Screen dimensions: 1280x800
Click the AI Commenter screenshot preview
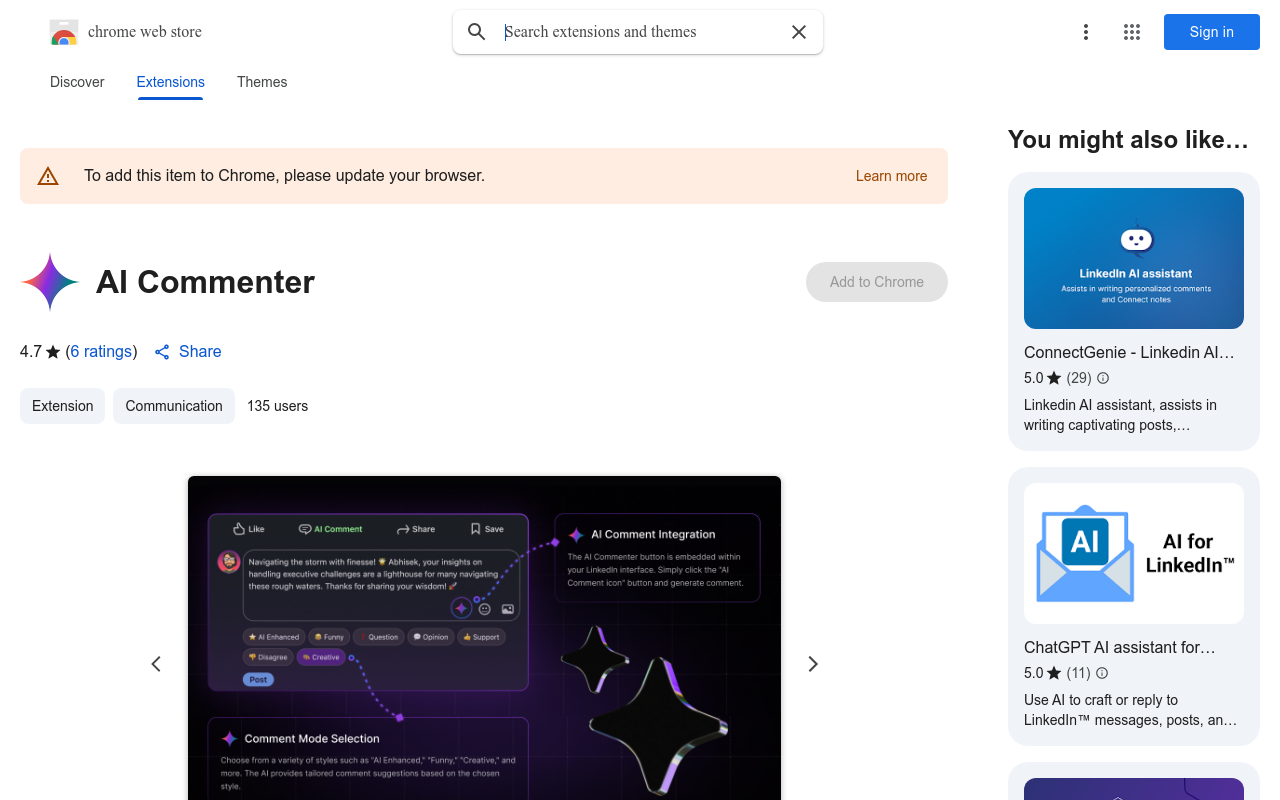click(484, 638)
